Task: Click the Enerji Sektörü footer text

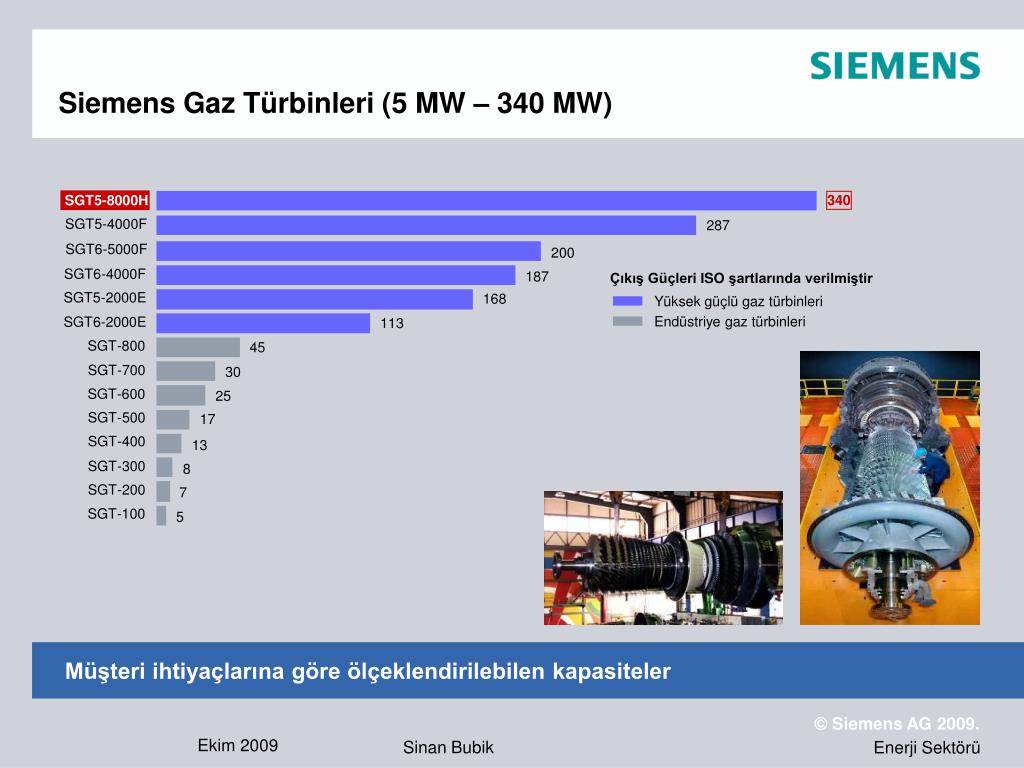Action: point(927,748)
